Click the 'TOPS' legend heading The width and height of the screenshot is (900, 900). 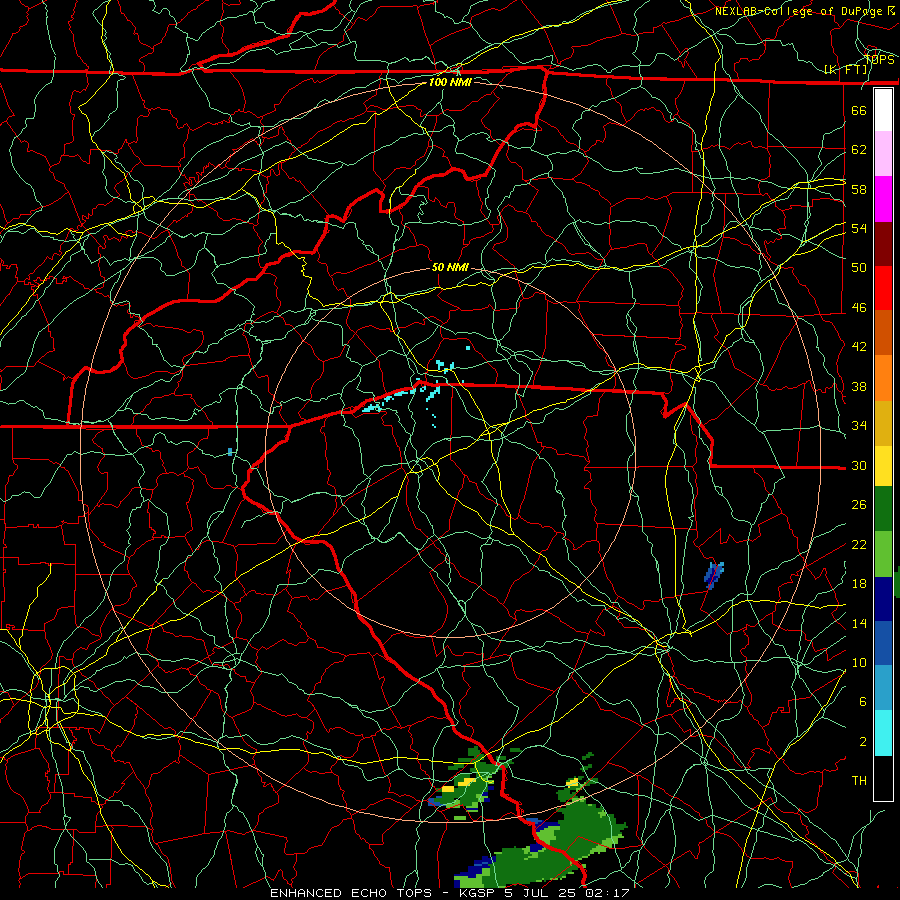(879, 60)
